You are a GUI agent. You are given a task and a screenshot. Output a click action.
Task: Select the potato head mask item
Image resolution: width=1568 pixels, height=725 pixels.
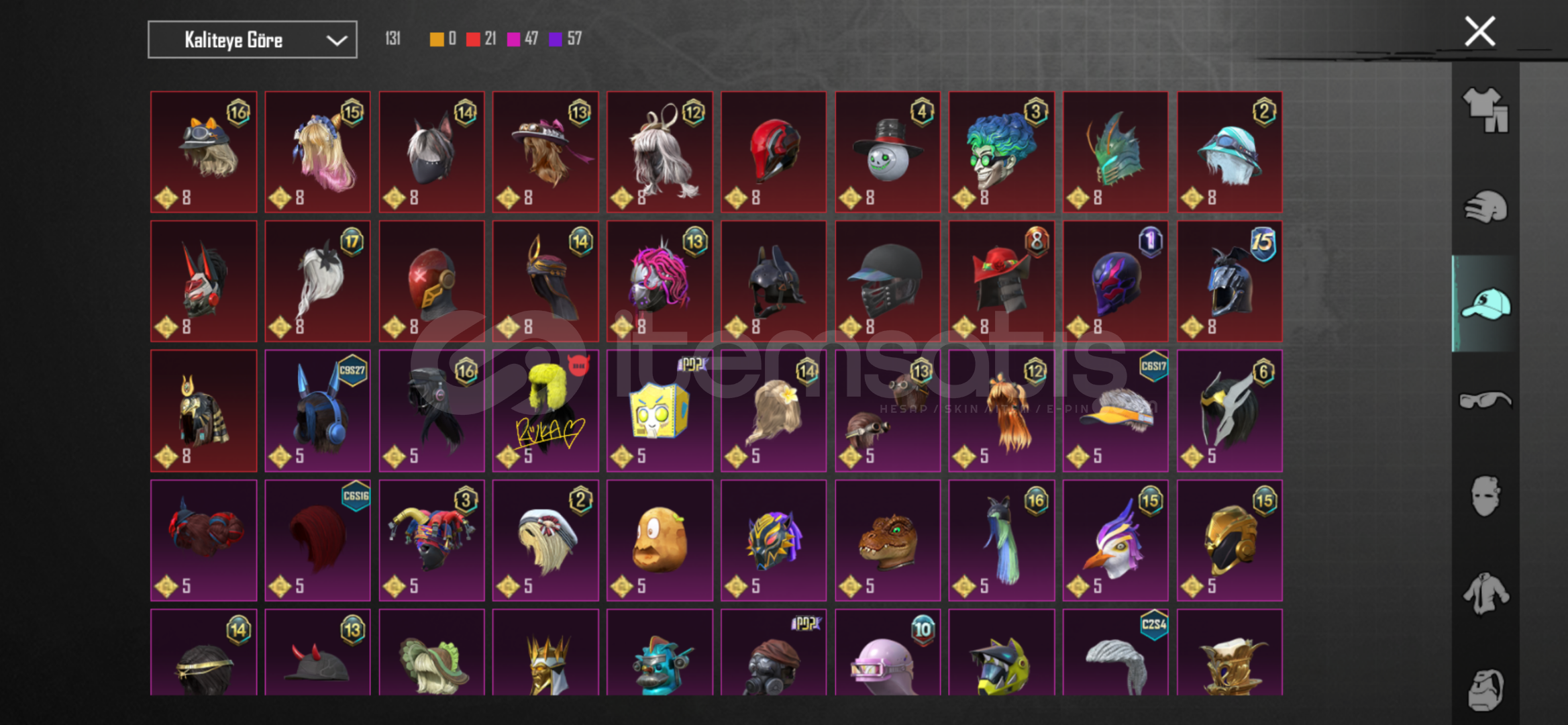point(660,540)
